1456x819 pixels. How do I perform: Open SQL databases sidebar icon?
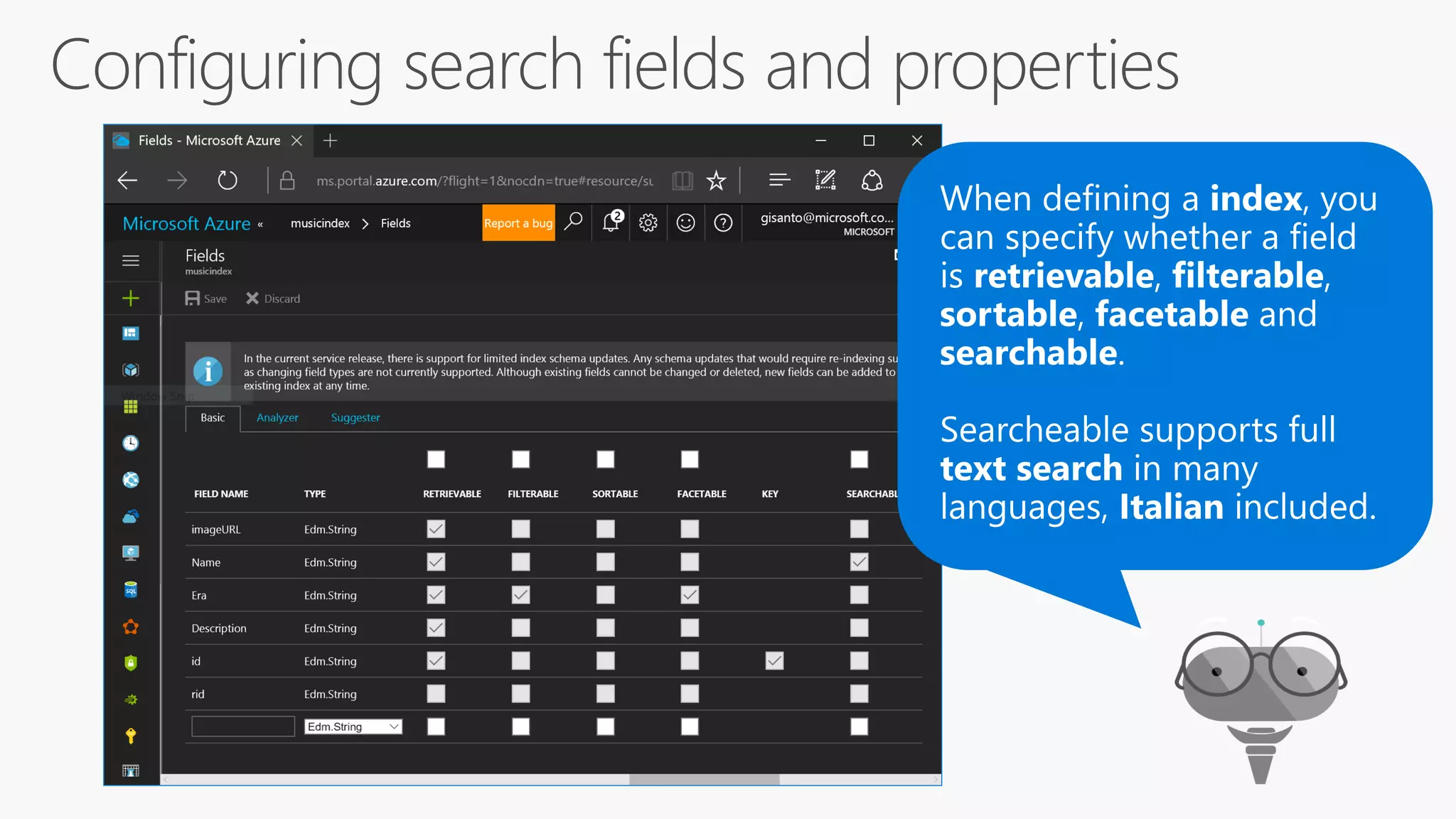[131, 590]
